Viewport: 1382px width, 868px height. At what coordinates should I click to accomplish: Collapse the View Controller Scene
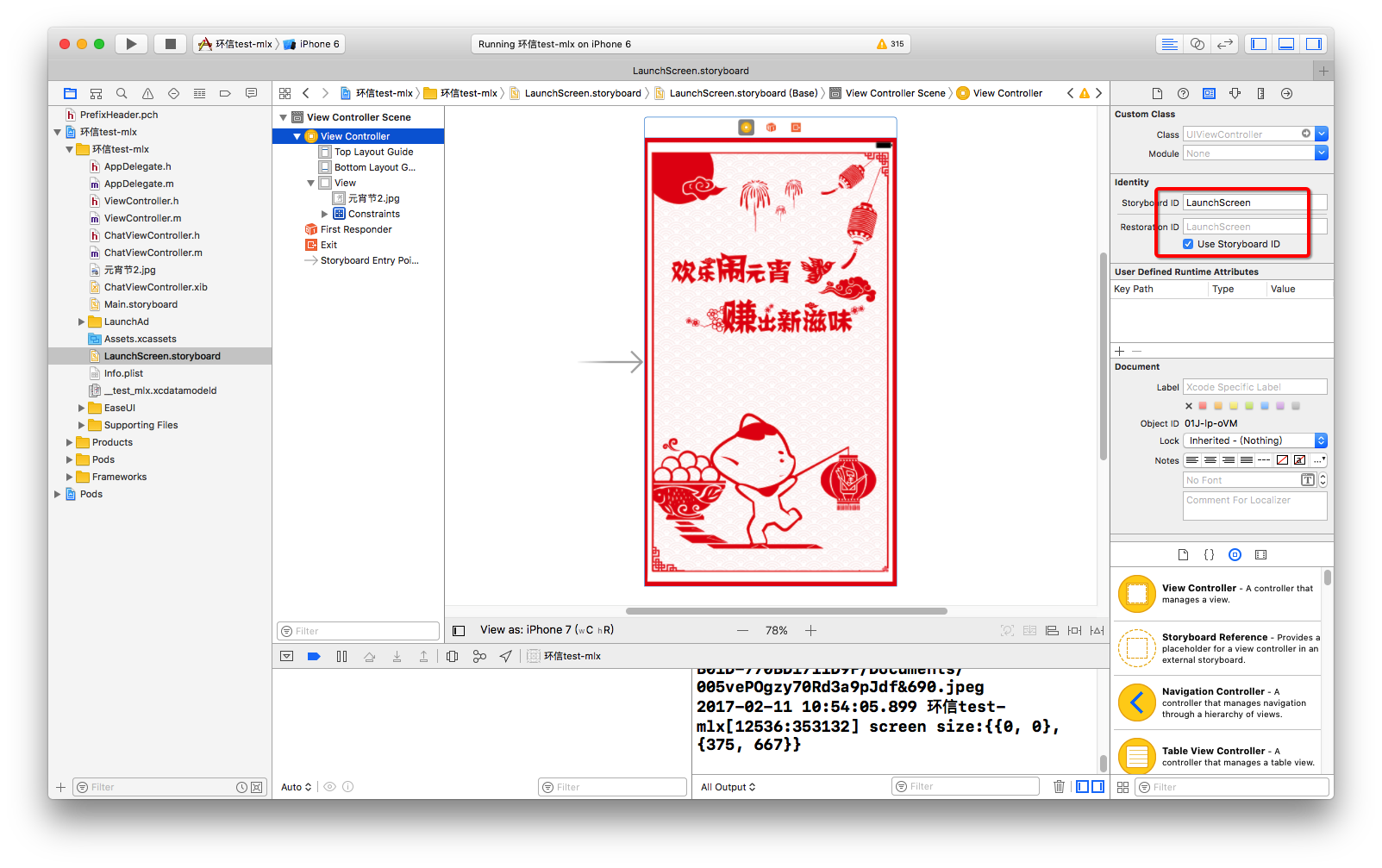[x=283, y=117]
